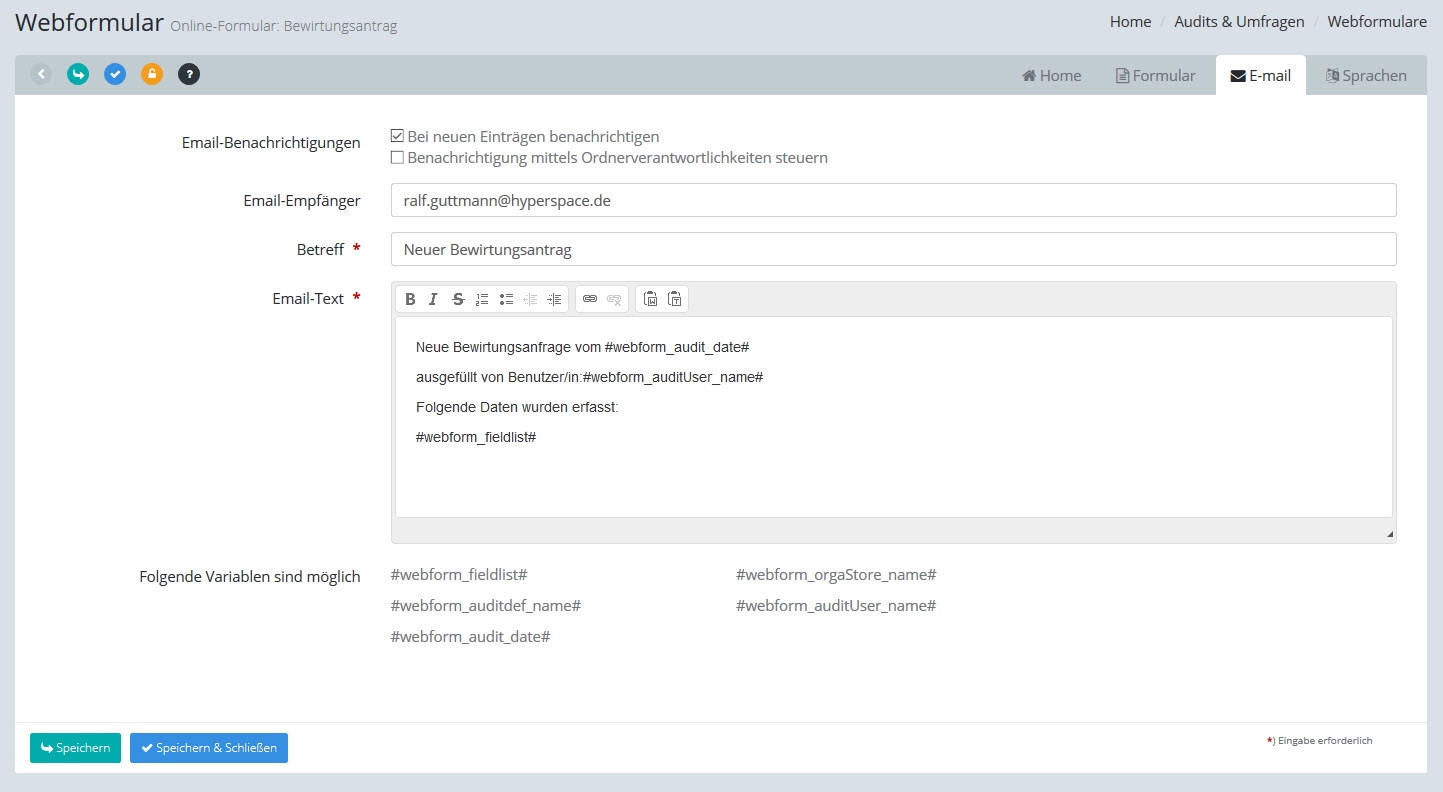Increase indent in the email text

(x=554, y=299)
